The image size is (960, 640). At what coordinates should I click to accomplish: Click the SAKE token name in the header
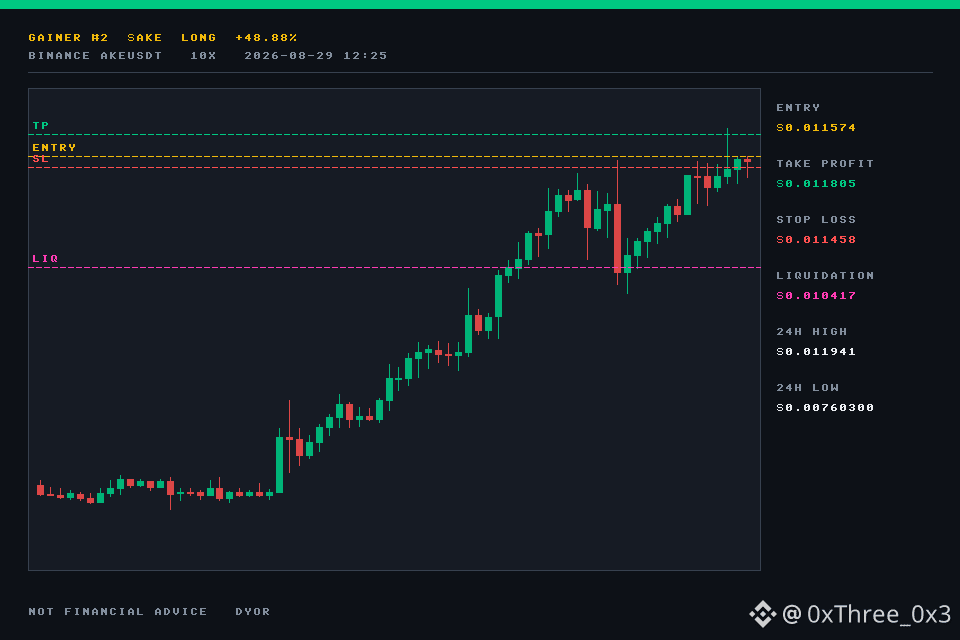tap(144, 37)
